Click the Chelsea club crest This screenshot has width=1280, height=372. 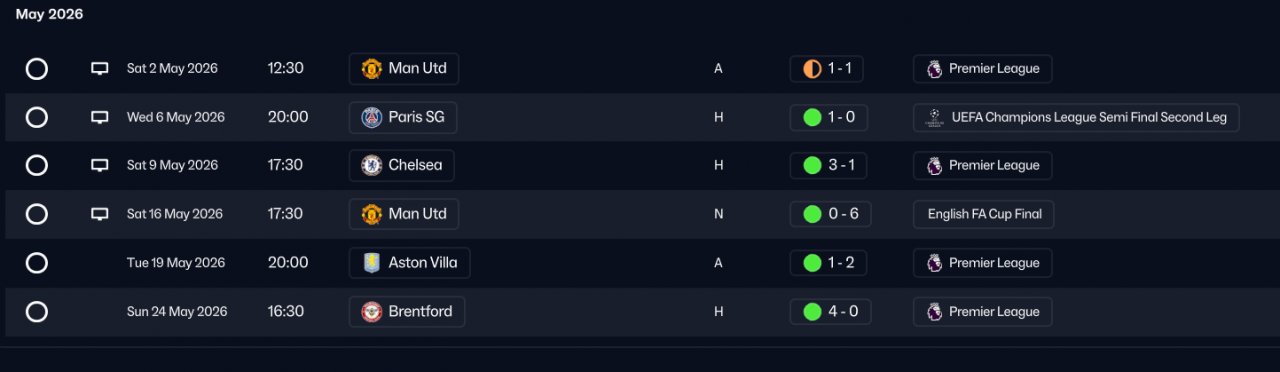(x=372, y=166)
